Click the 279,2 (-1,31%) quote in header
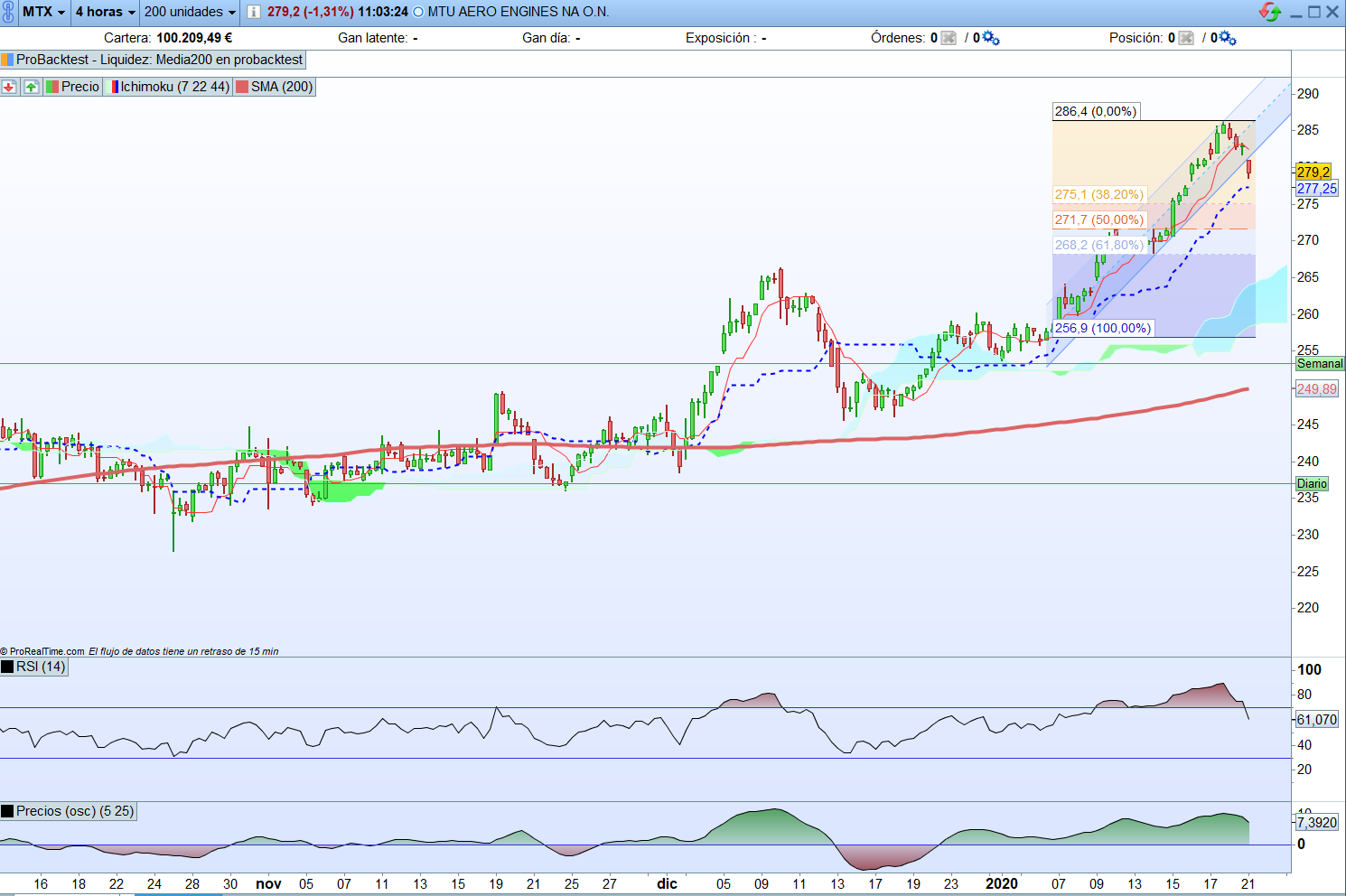1346x896 pixels. click(x=310, y=12)
